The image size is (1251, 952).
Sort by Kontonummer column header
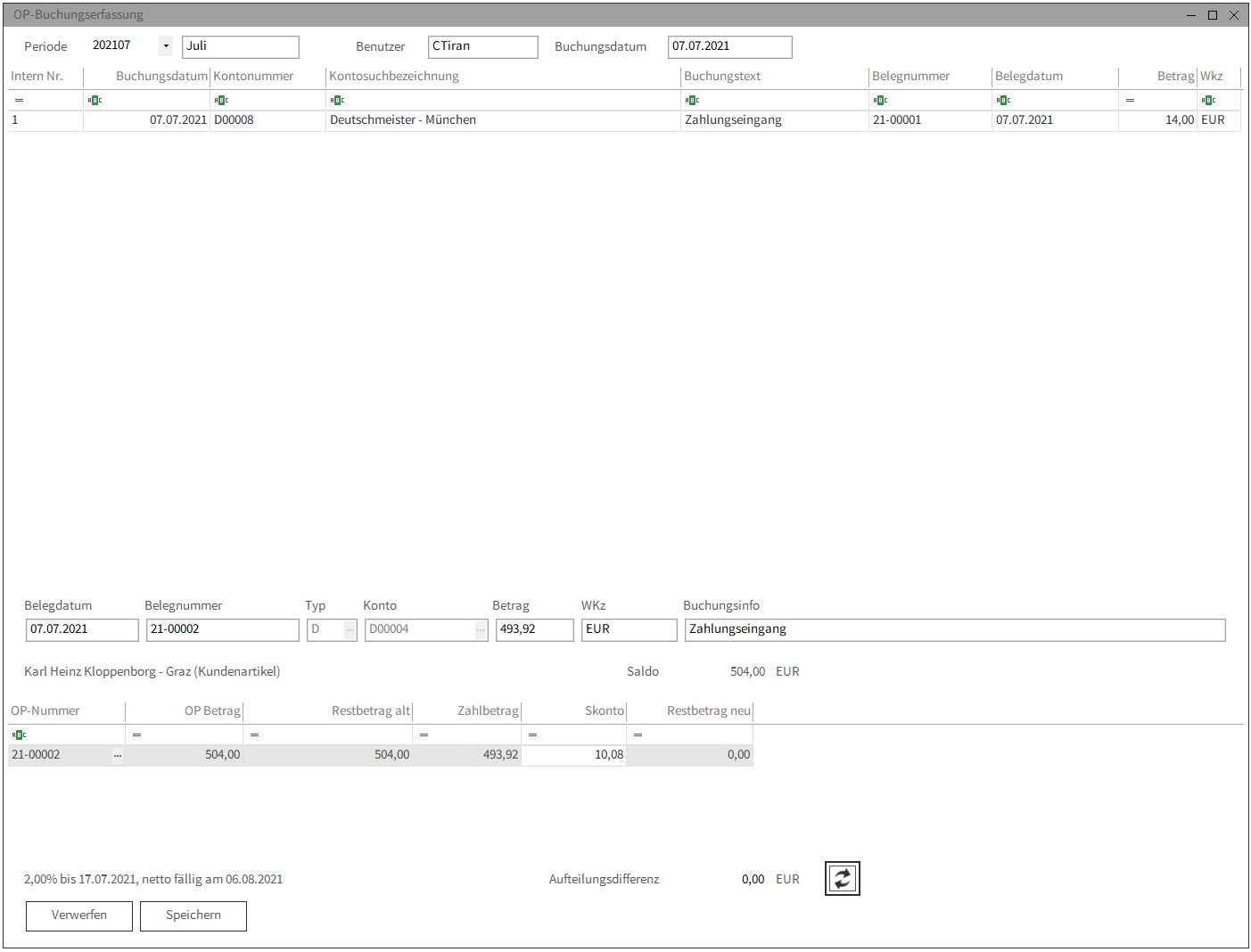pyautogui.click(x=267, y=77)
